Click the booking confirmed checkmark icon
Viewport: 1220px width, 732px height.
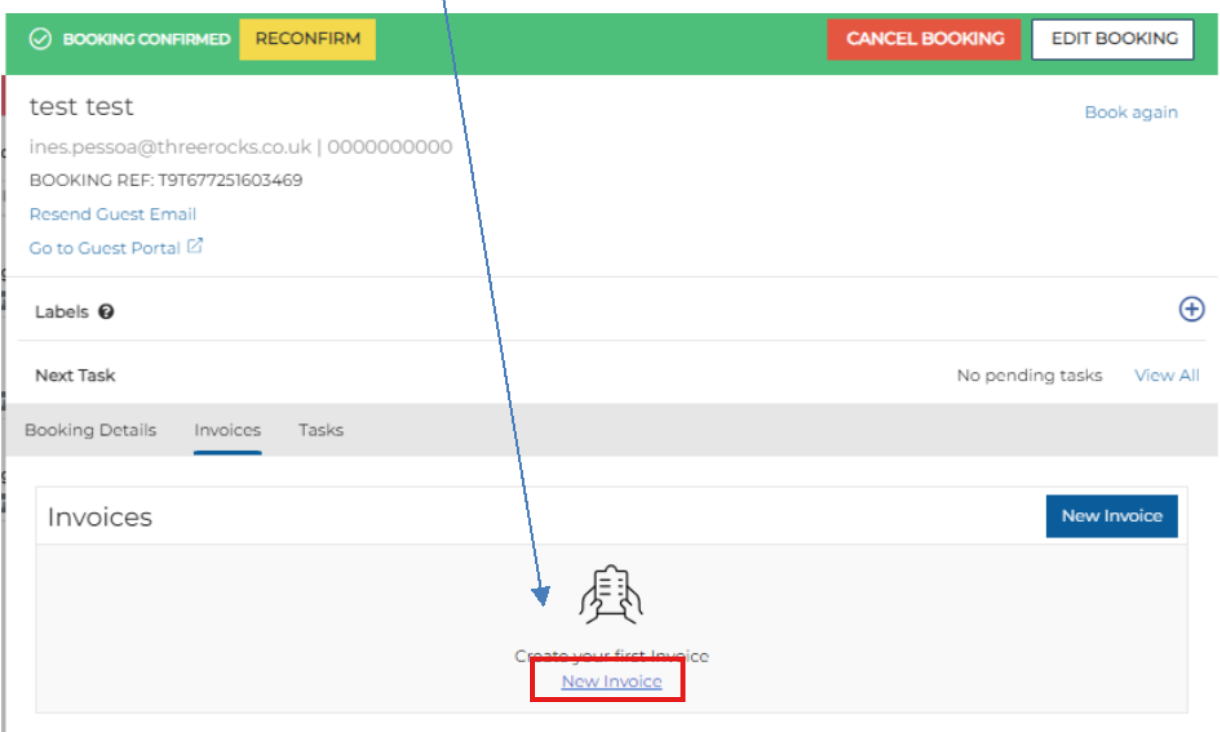point(40,39)
